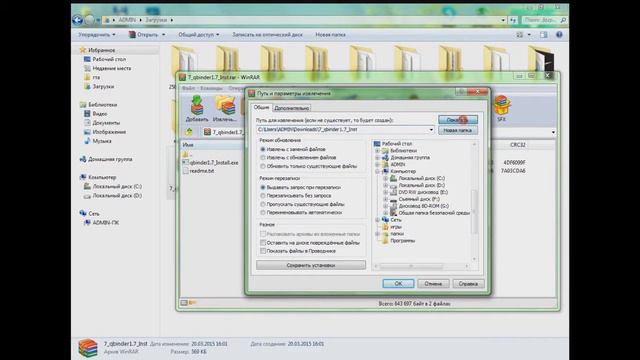The width and height of the screenshot is (640, 360).
Task: Click the Новая папка button in dialog
Action: 458,130
